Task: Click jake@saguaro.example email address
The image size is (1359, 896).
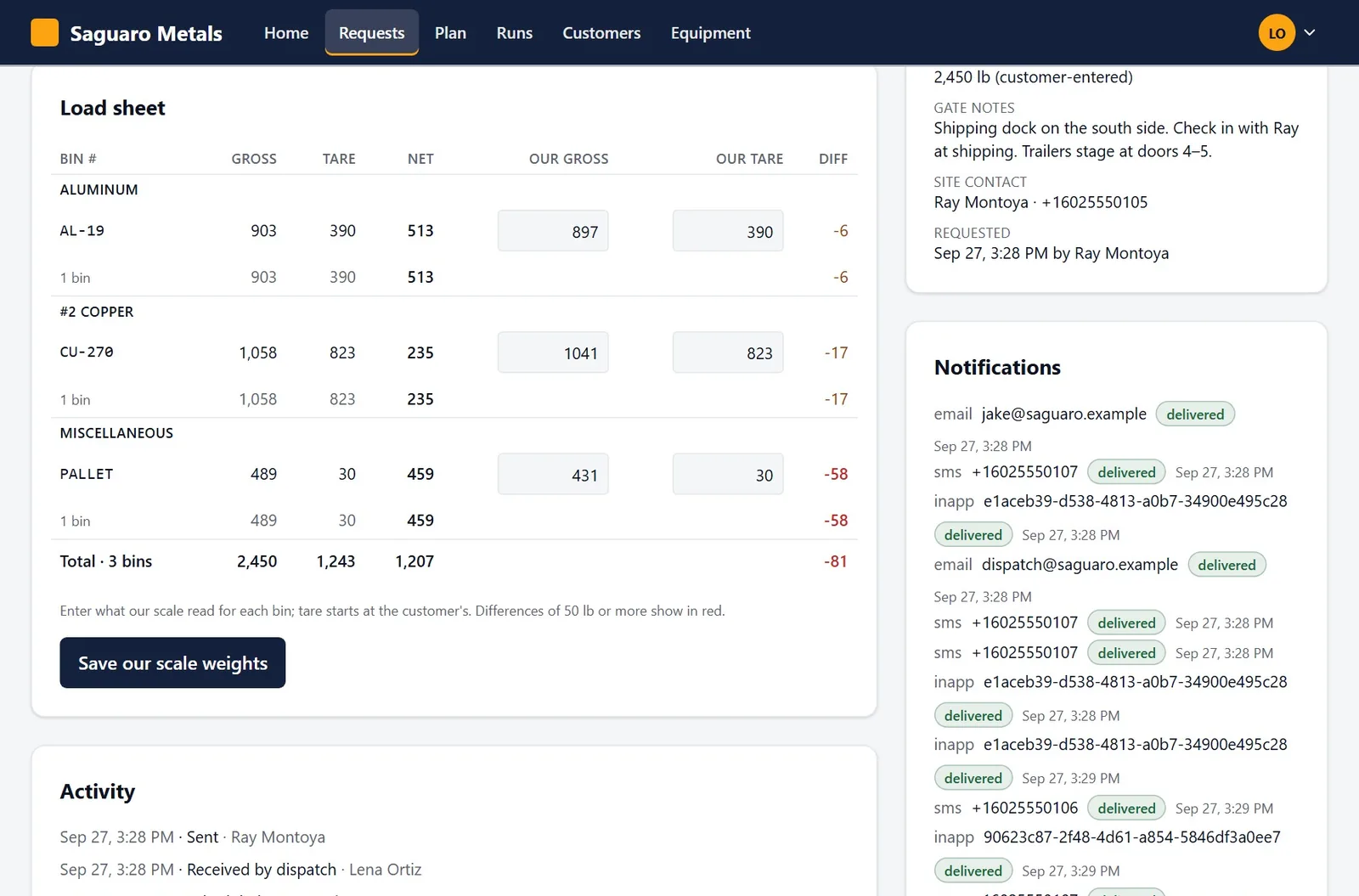Action: click(x=1064, y=414)
